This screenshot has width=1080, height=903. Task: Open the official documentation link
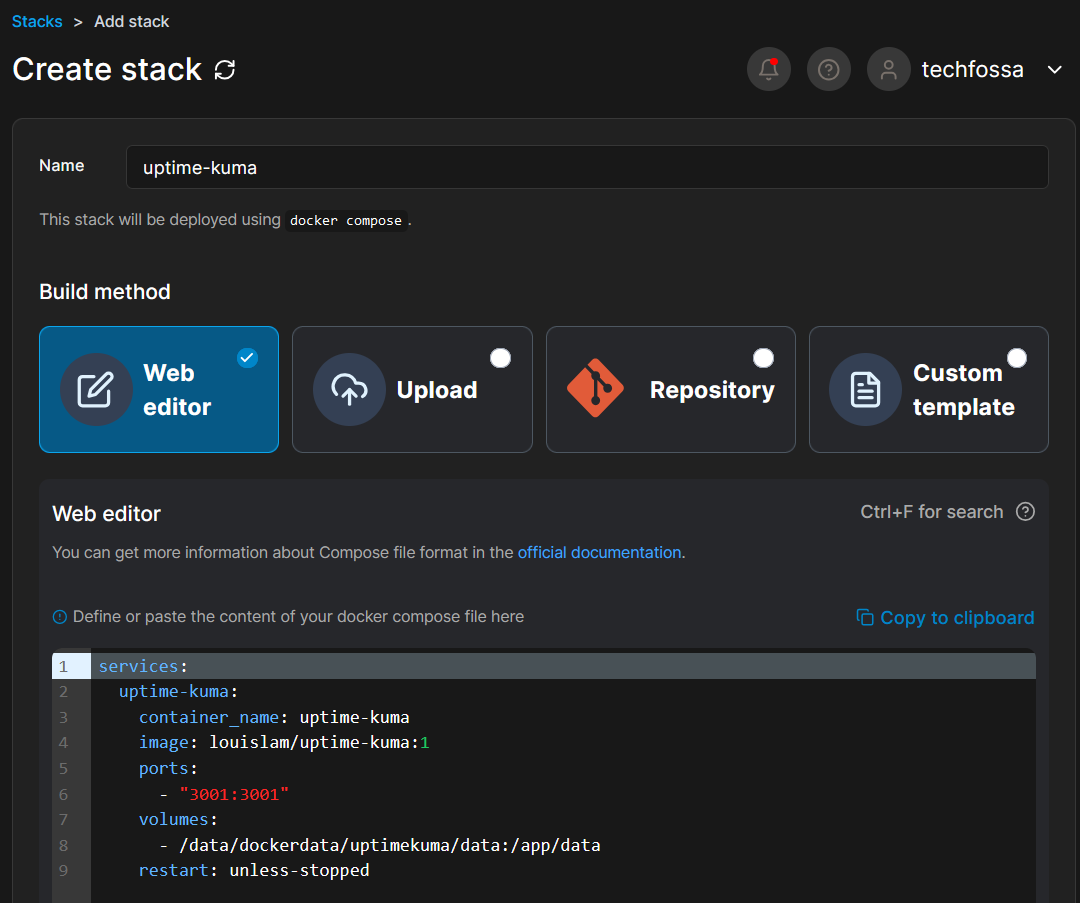[599, 552]
